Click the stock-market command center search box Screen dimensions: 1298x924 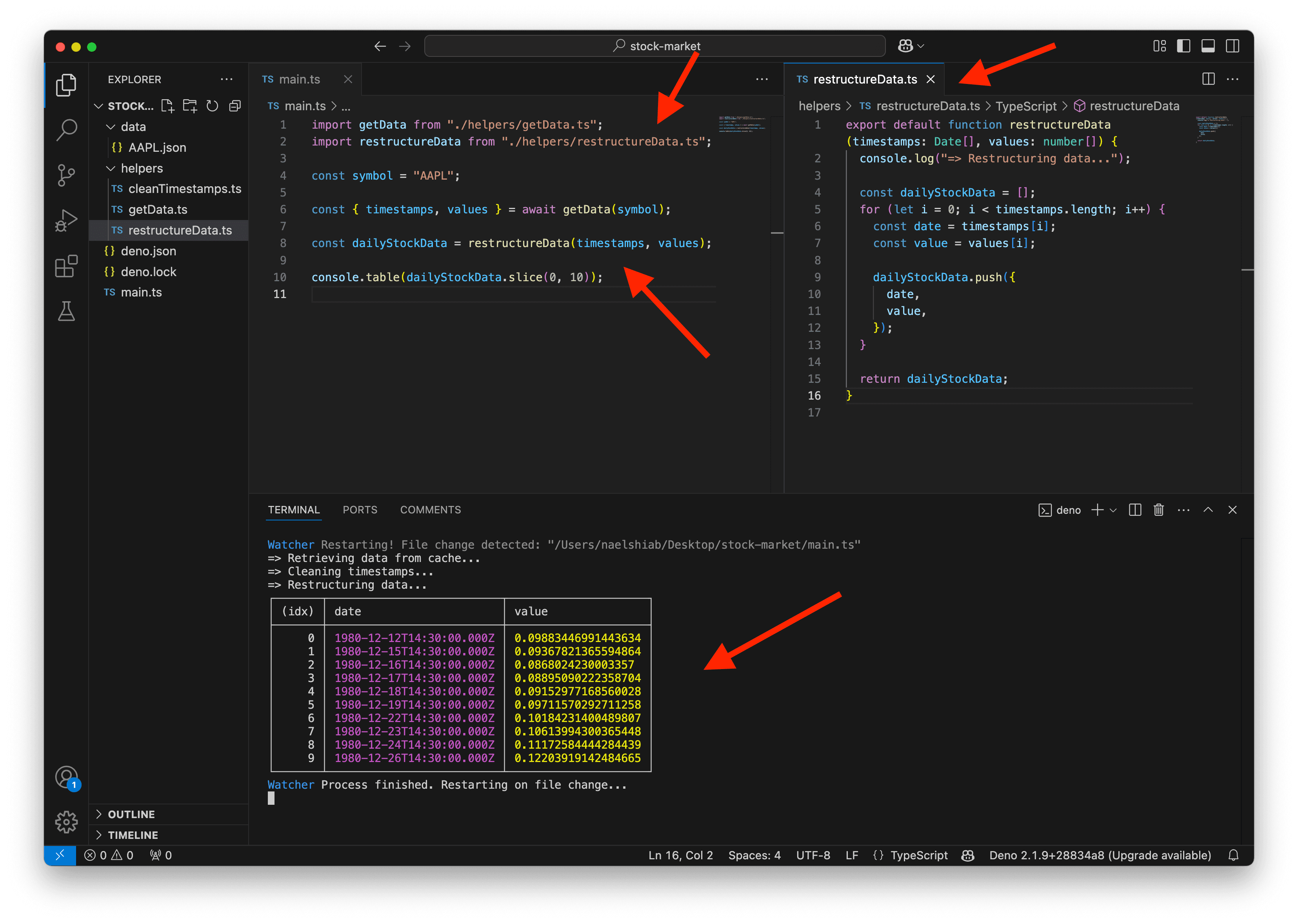click(655, 46)
